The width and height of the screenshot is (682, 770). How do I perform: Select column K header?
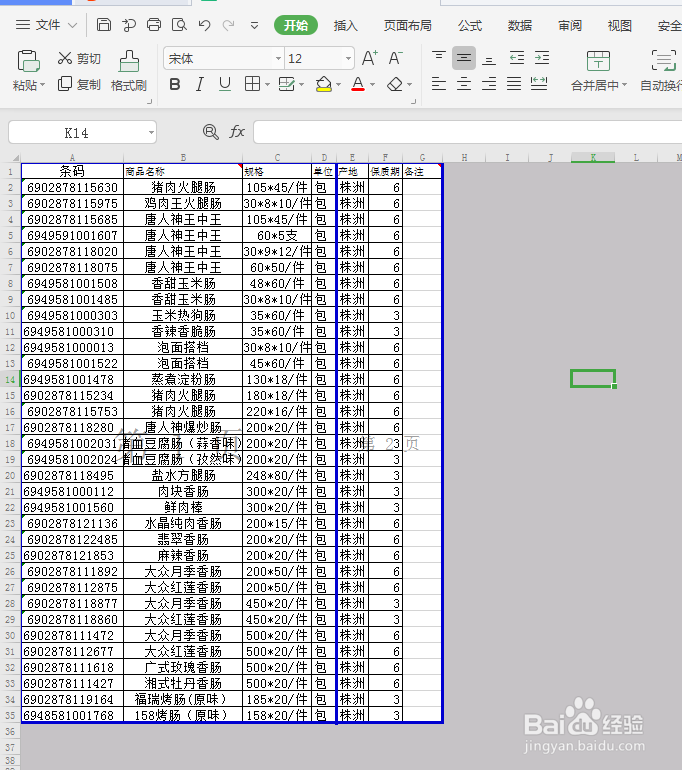pyautogui.click(x=593, y=158)
